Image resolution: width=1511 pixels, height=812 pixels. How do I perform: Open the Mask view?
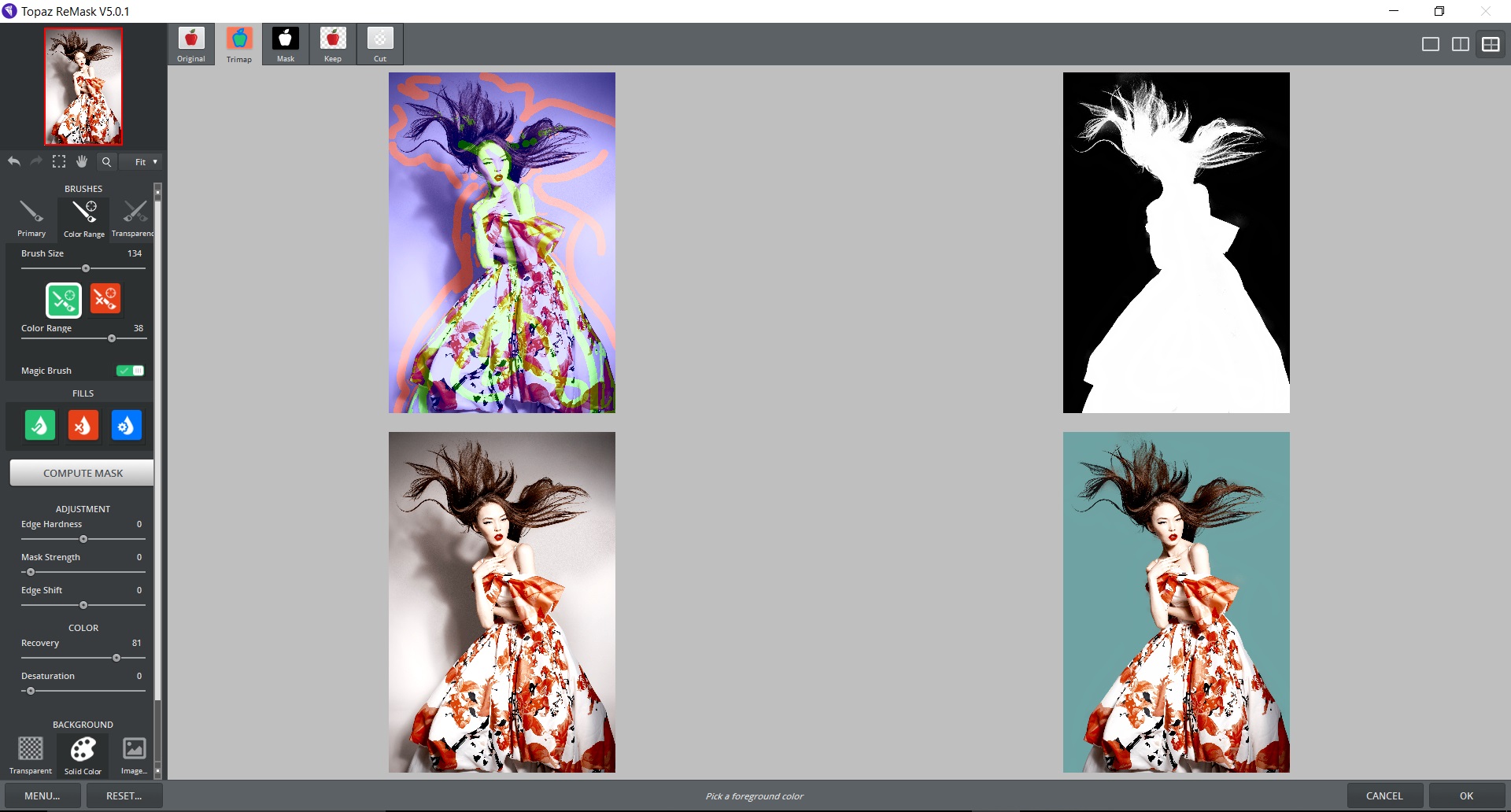[x=285, y=44]
